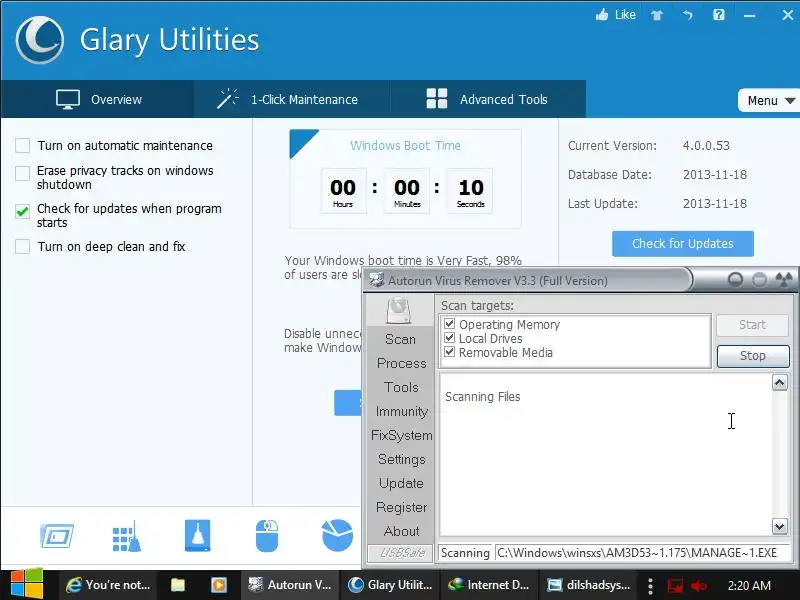Switch to the 1-Click Maintenance tab
Image resolution: width=800 pixels, height=600 pixels.
(x=292, y=99)
